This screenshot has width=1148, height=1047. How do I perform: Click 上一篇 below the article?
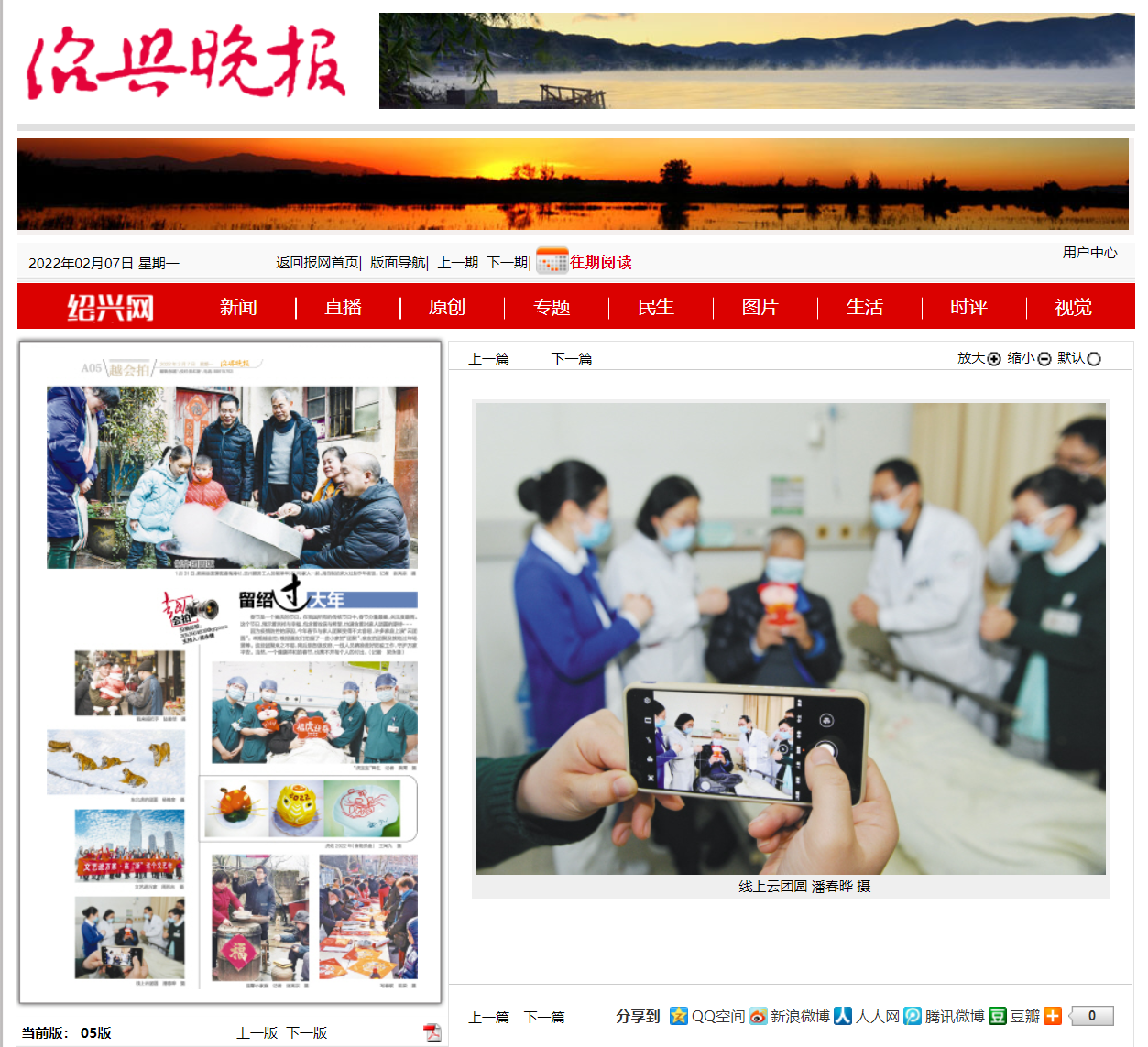pos(489,1017)
